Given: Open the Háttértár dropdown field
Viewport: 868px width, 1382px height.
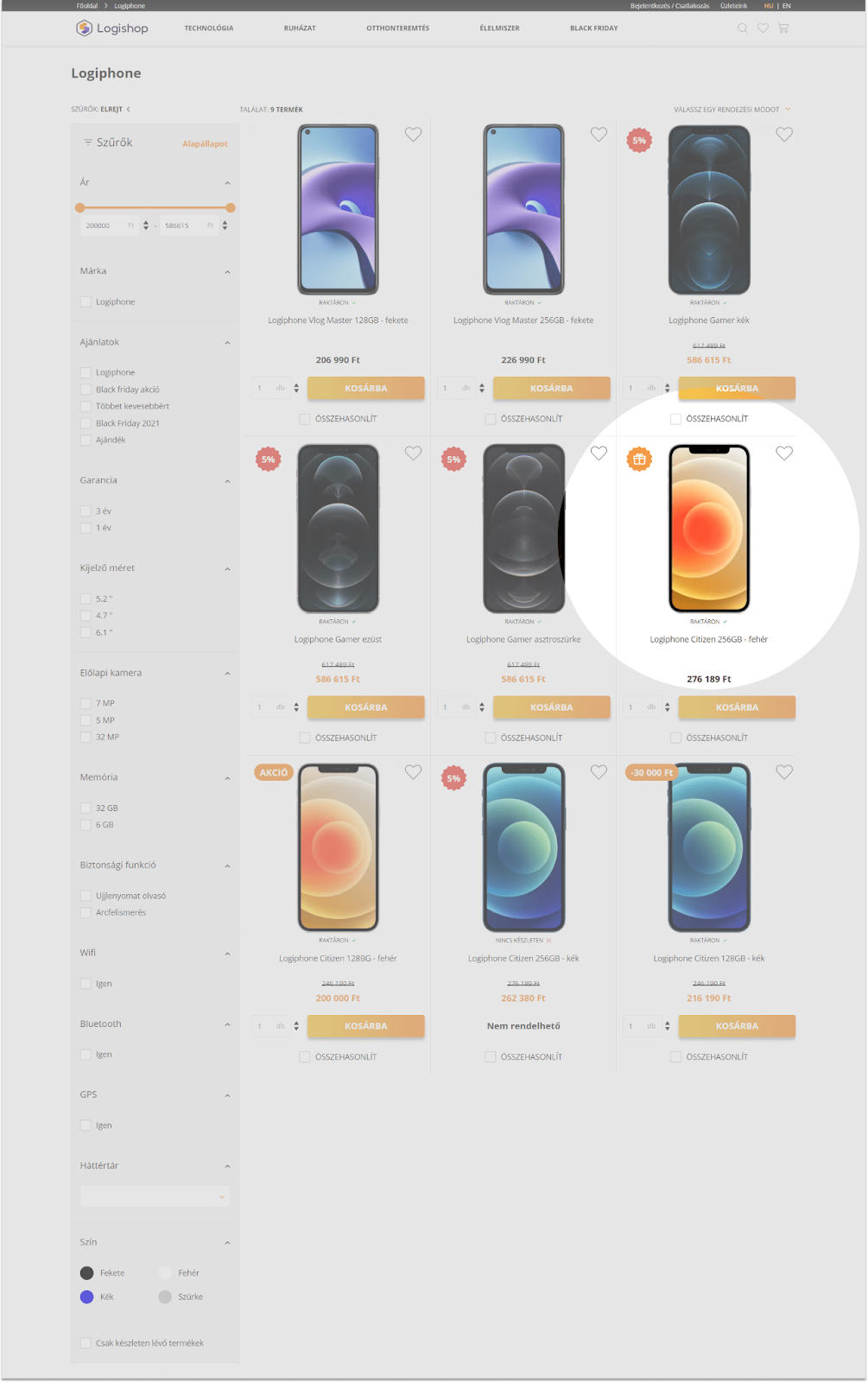Looking at the screenshot, I should click(x=155, y=1196).
